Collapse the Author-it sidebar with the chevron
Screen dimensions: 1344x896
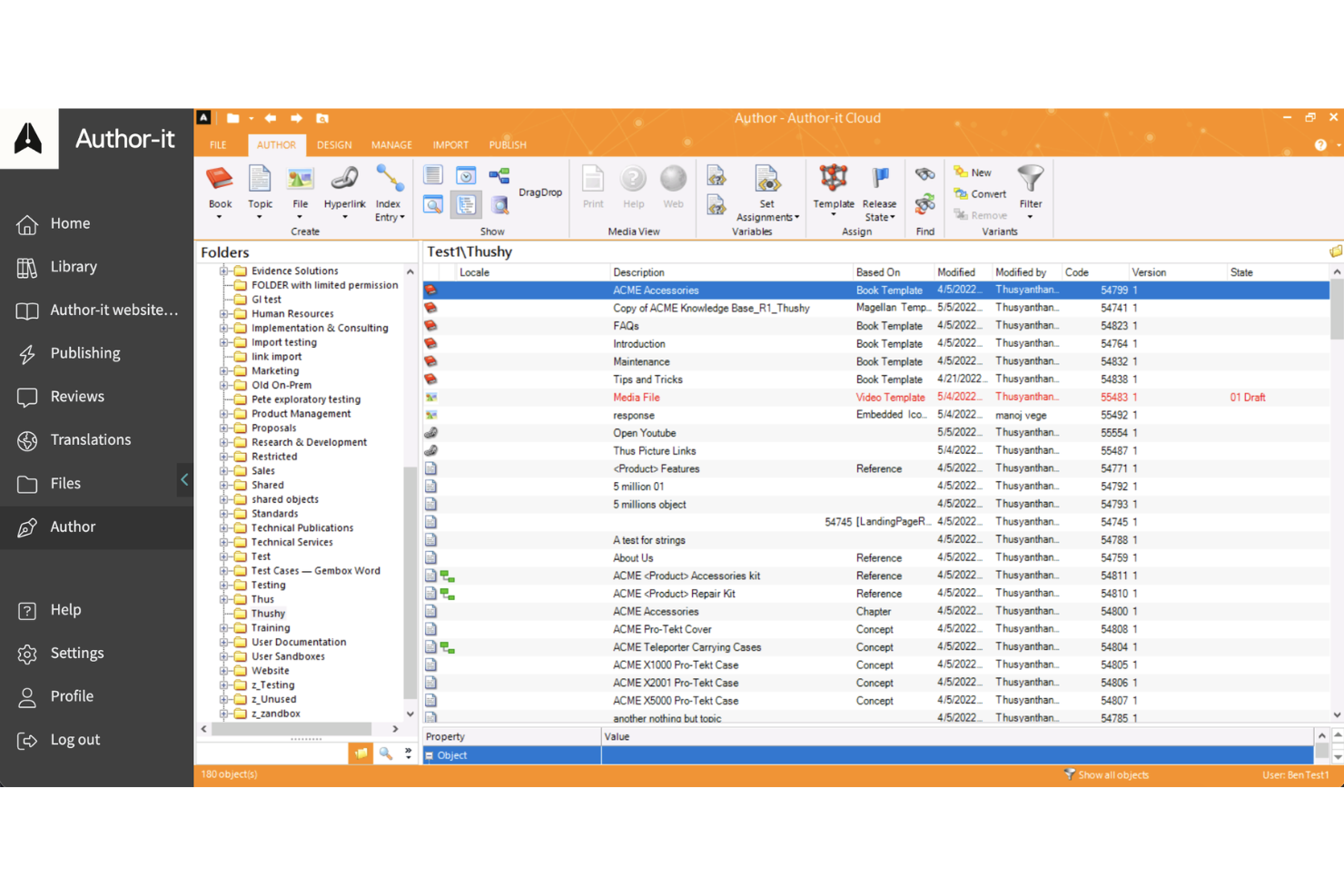[x=184, y=479]
